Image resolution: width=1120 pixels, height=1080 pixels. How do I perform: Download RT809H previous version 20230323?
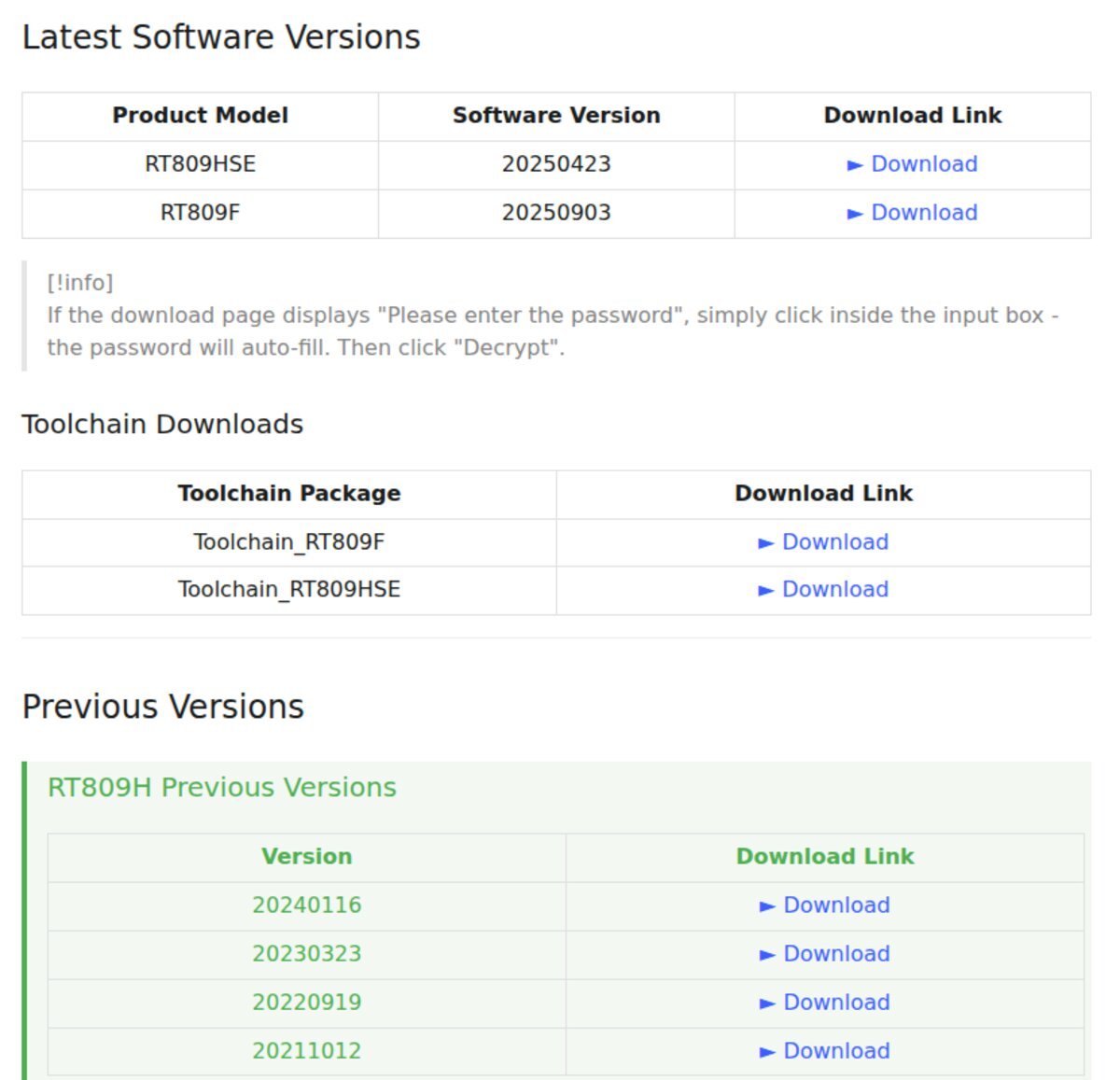(x=825, y=954)
